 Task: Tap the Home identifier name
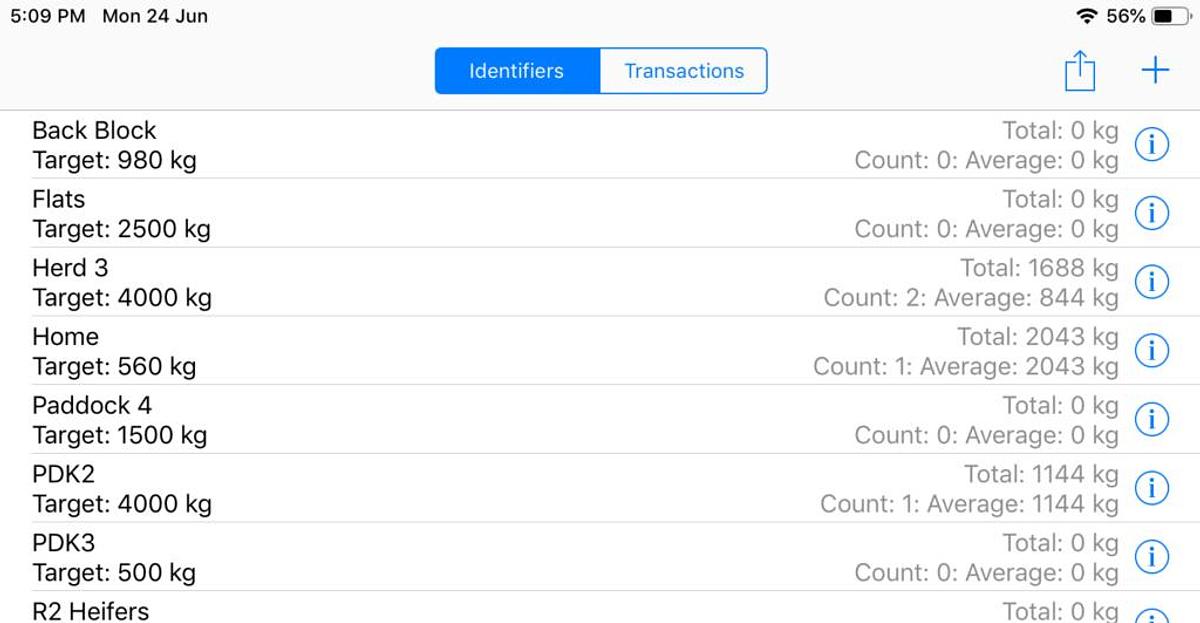[66, 337]
